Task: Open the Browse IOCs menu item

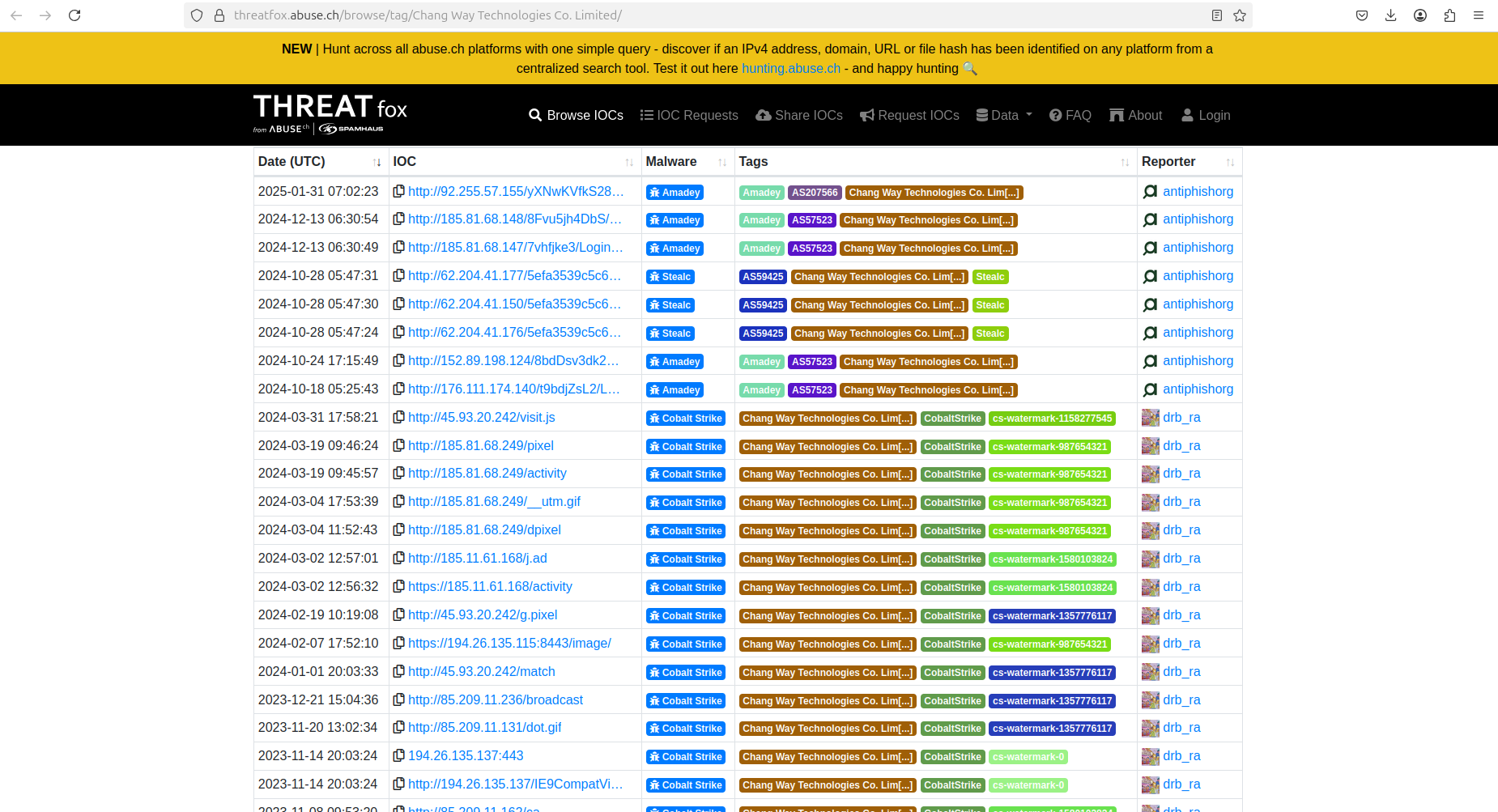Action: pos(576,115)
